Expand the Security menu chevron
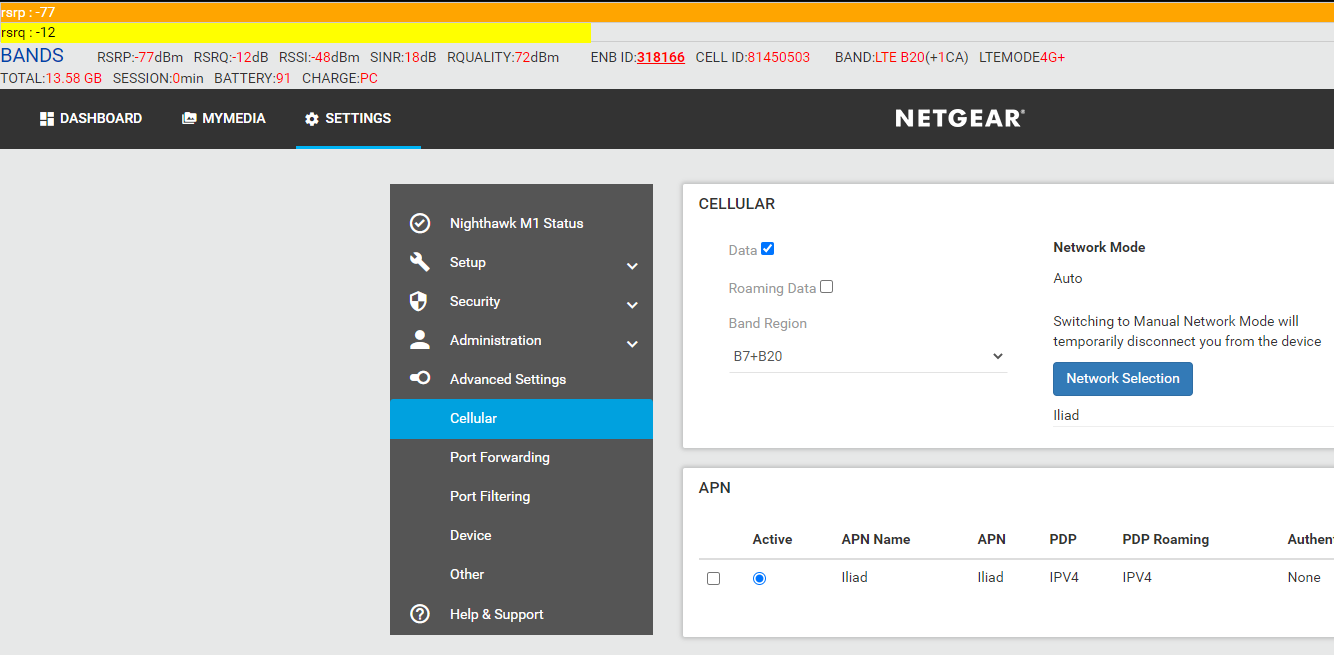Screen dimensions: 1334x655 (x=632, y=305)
